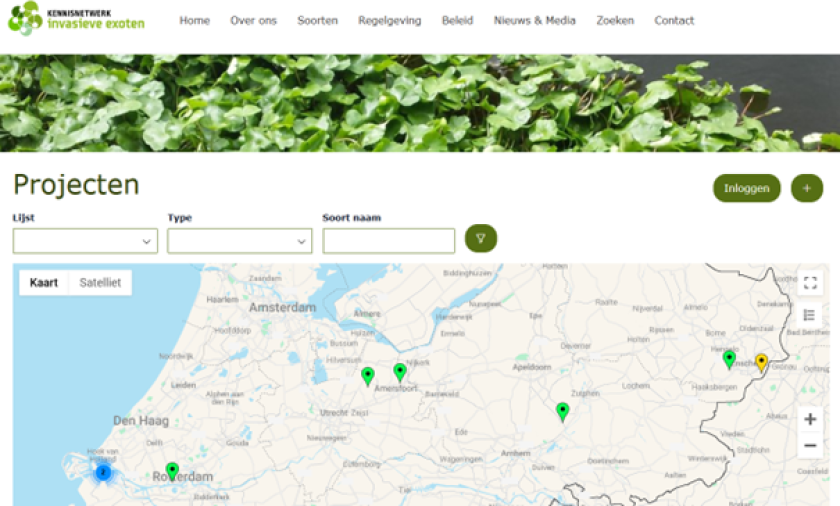The width and height of the screenshot is (840, 506).
Task: Toggle fullscreen map view
Action: [x=810, y=283]
